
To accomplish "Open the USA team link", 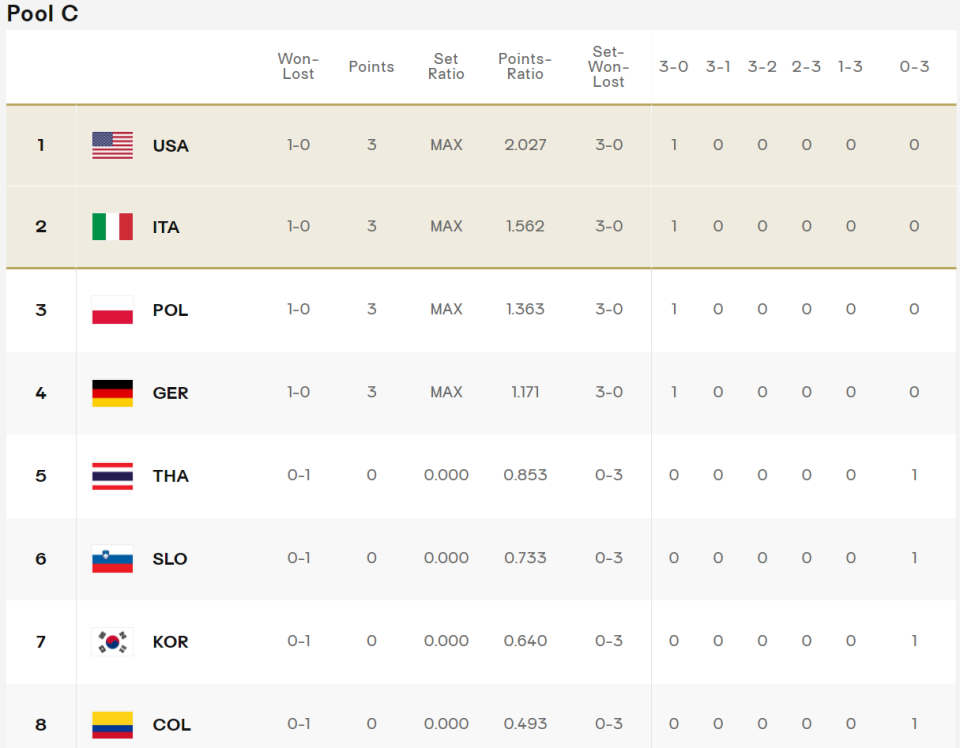I will click(x=170, y=146).
